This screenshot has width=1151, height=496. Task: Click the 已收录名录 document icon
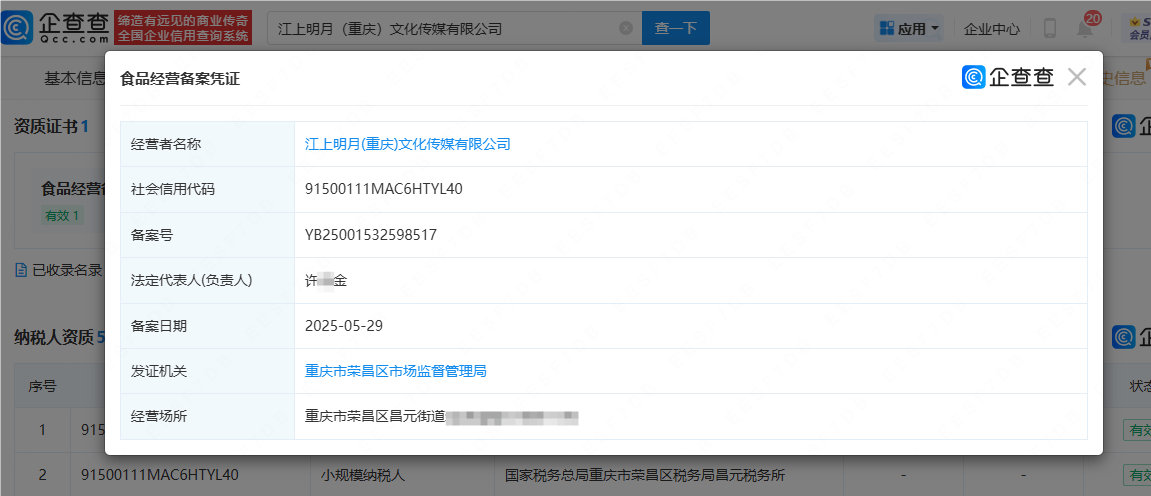(21, 270)
